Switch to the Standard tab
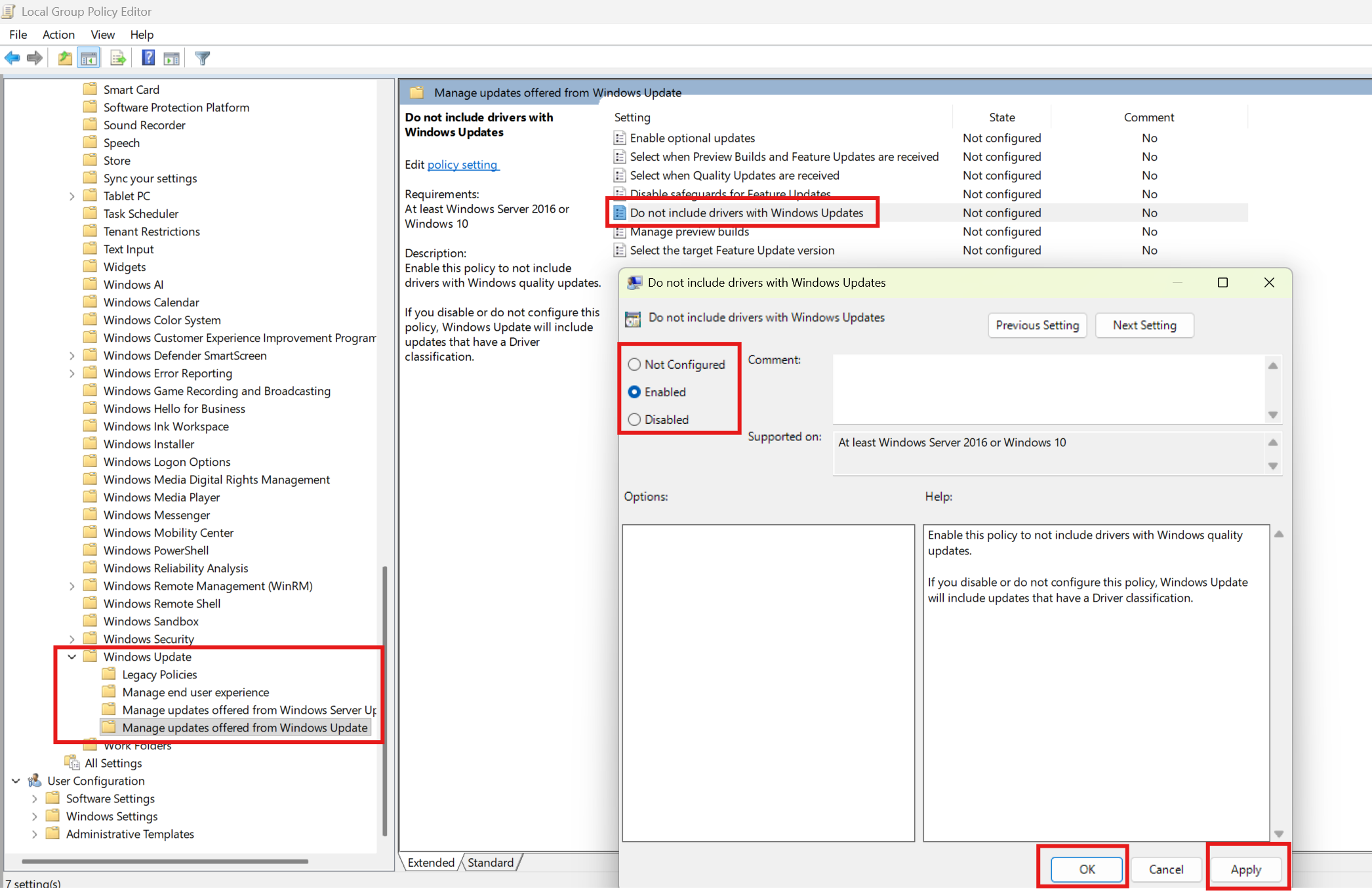This screenshot has width=1372, height=891. pyautogui.click(x=491, y=862)
